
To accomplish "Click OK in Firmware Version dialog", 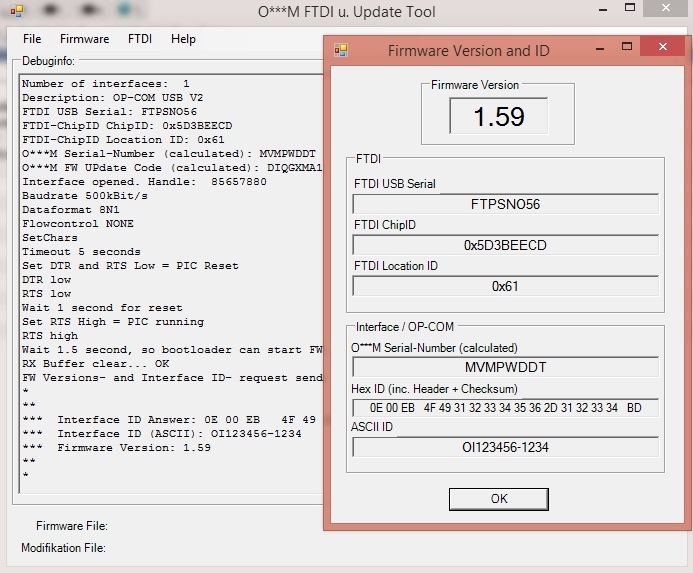I will coord(499,499).
